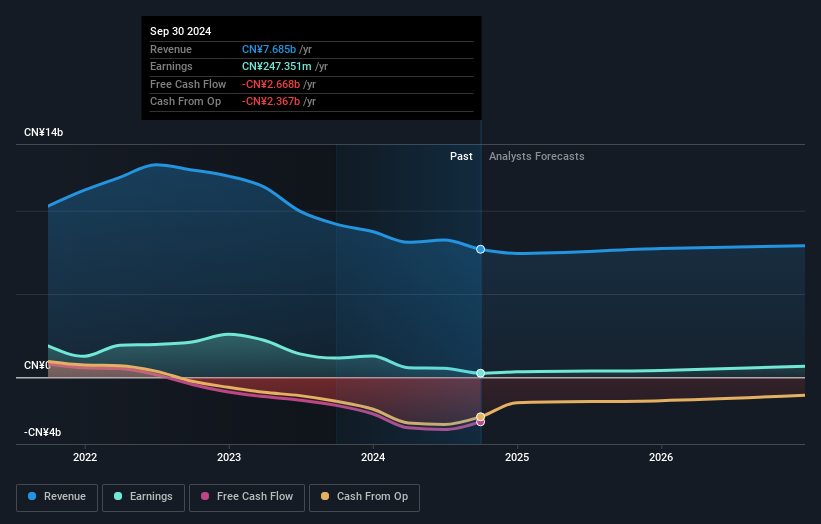The height and width of the screenshot is (524, 821).
Task: Click the Analysts Forecasts label
Action: tap(537, 156)
